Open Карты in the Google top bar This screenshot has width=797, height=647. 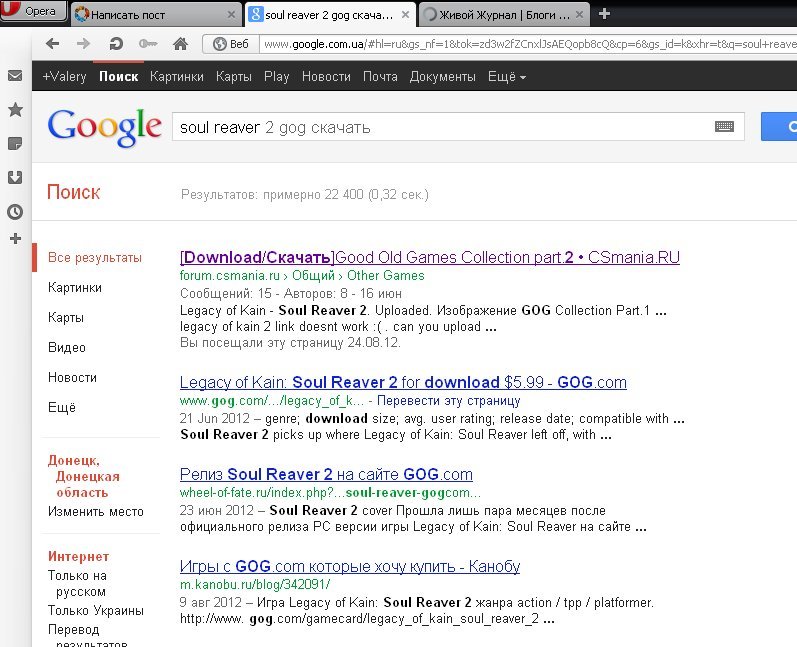[x=233, y=76]
